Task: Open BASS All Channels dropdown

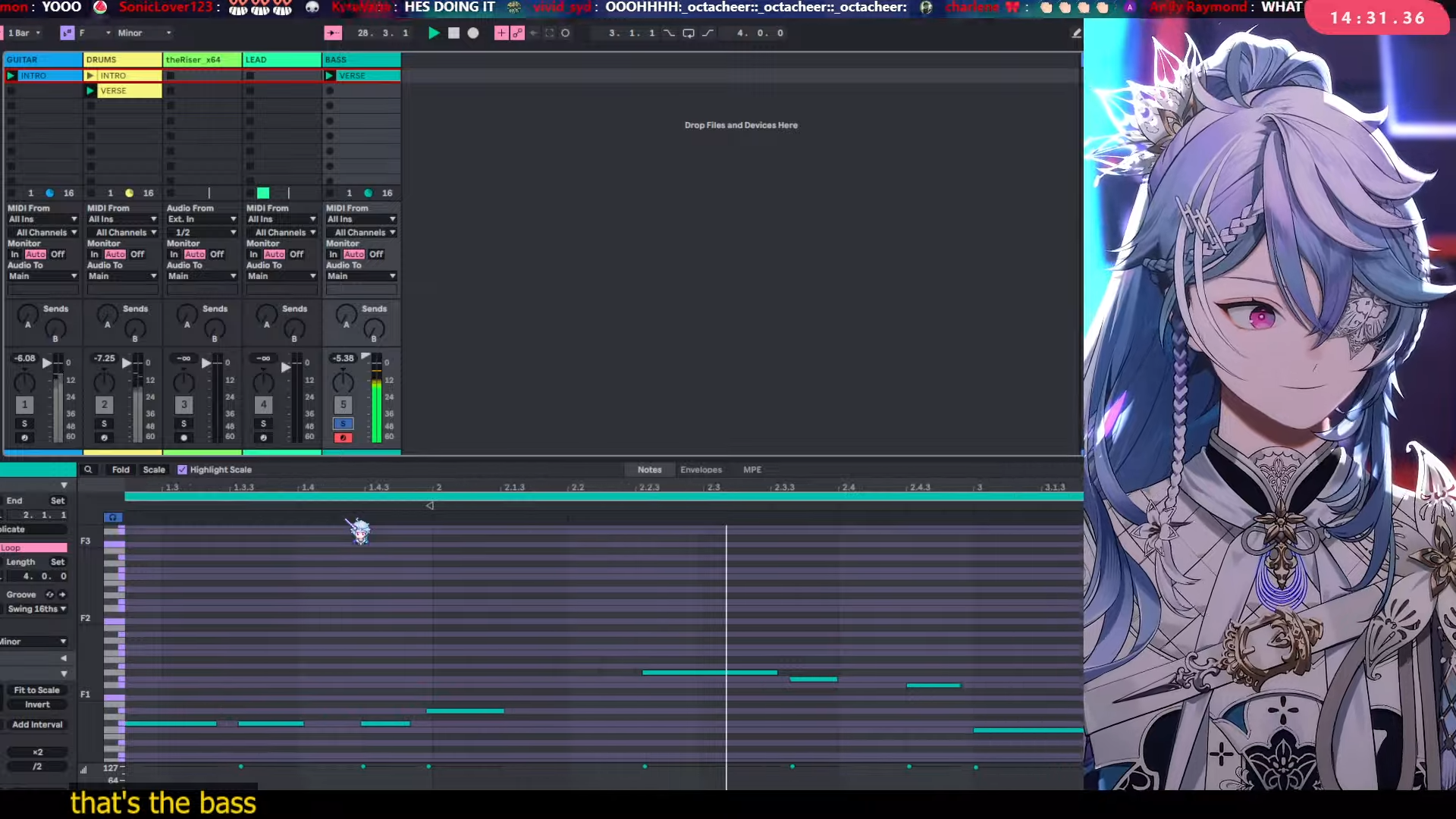Action: (362, 233)
